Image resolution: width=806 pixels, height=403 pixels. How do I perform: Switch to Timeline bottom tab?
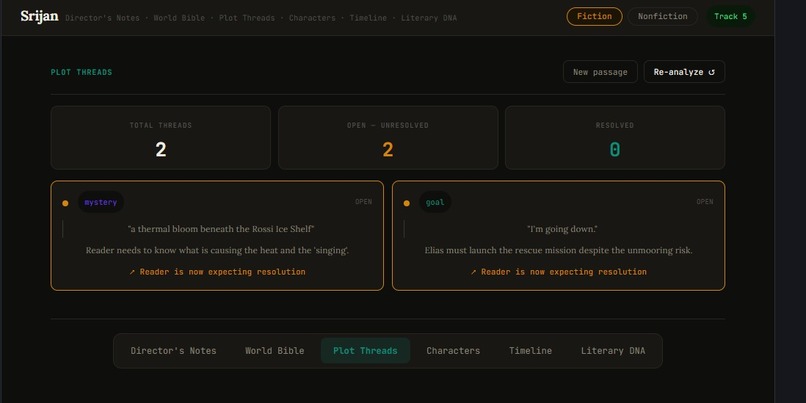click(x=530, y=351)
